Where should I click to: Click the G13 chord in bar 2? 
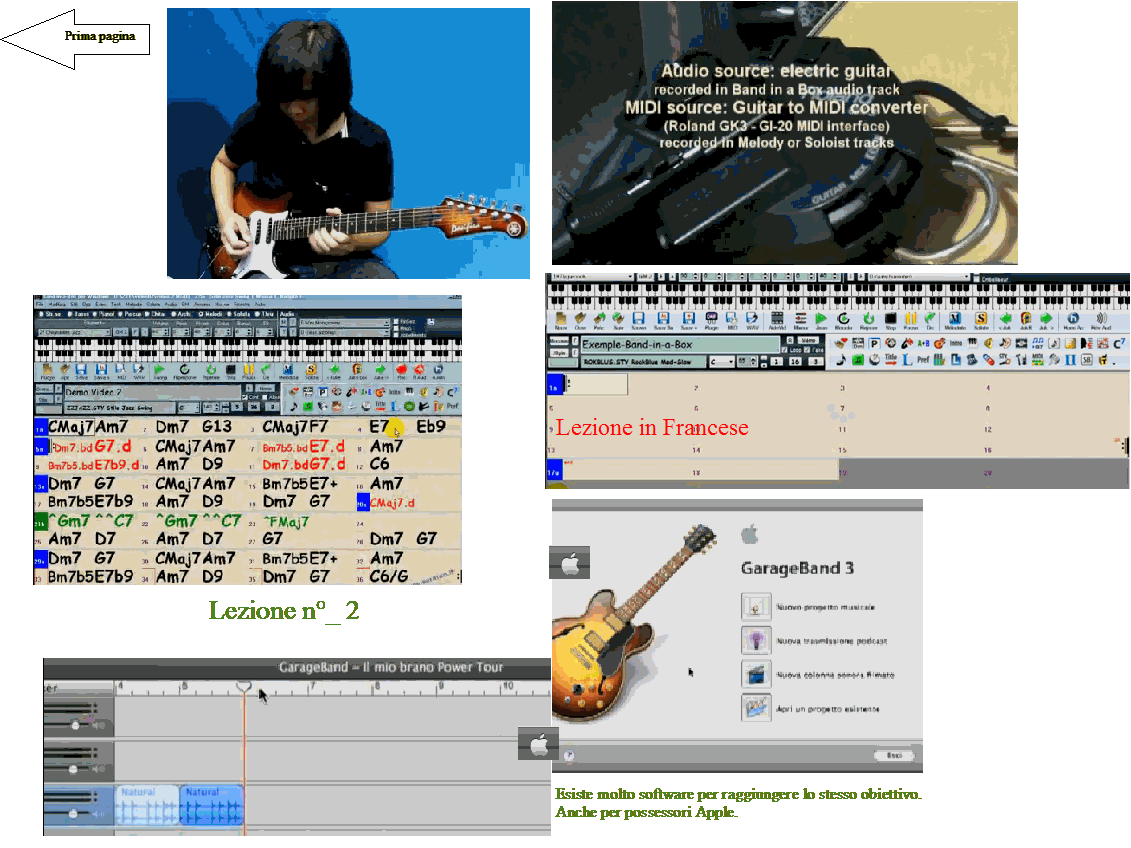coord(216,426)
